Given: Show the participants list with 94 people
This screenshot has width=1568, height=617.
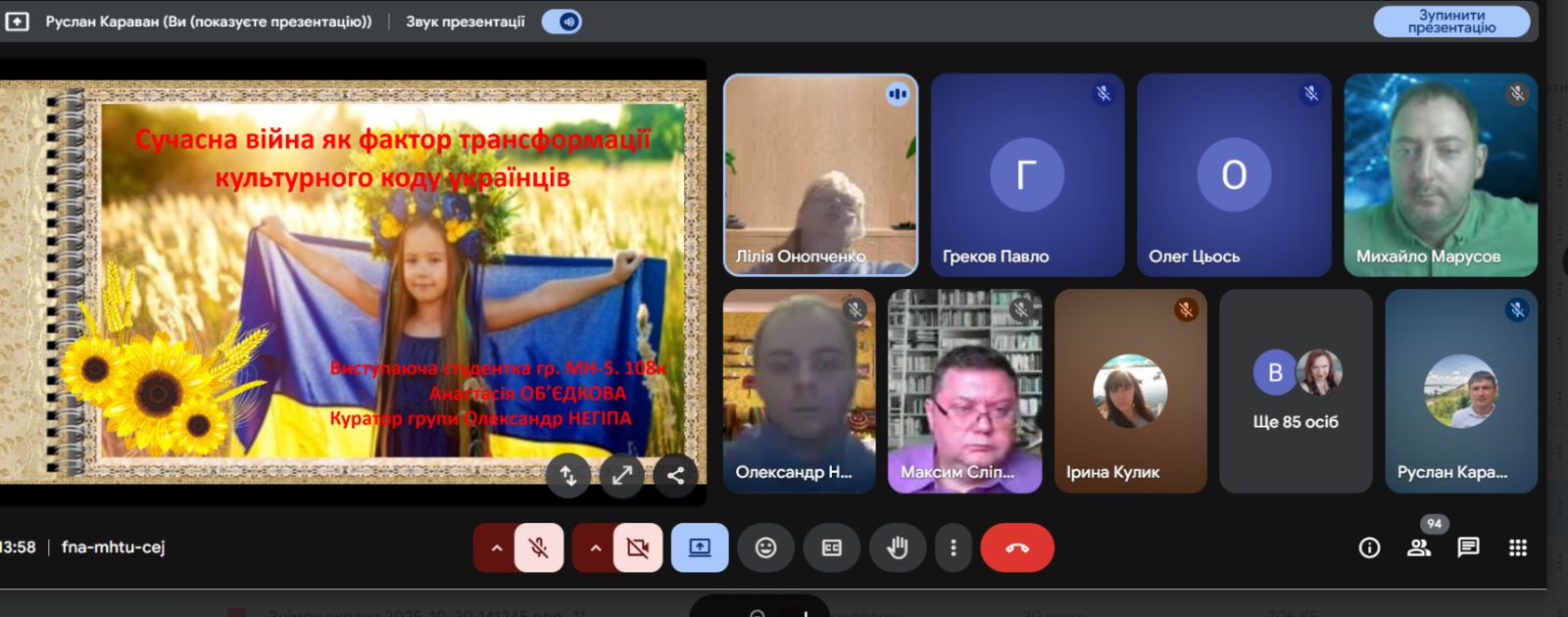Looking at the screenshot, I should coord(1419,547).
